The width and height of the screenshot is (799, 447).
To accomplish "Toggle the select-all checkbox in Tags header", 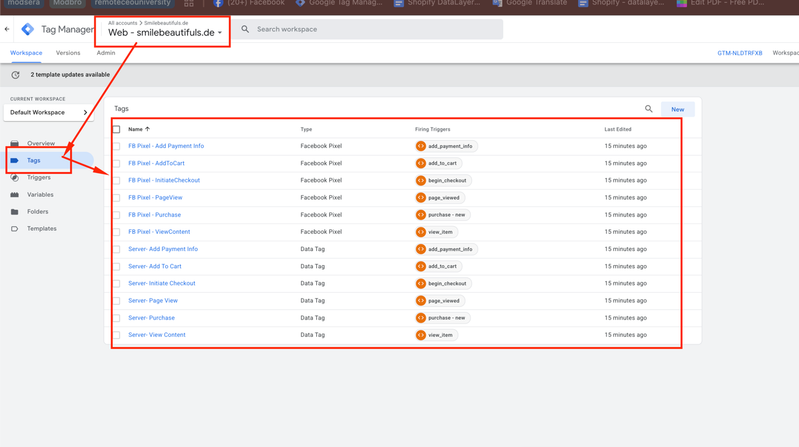I will (117, 129).
